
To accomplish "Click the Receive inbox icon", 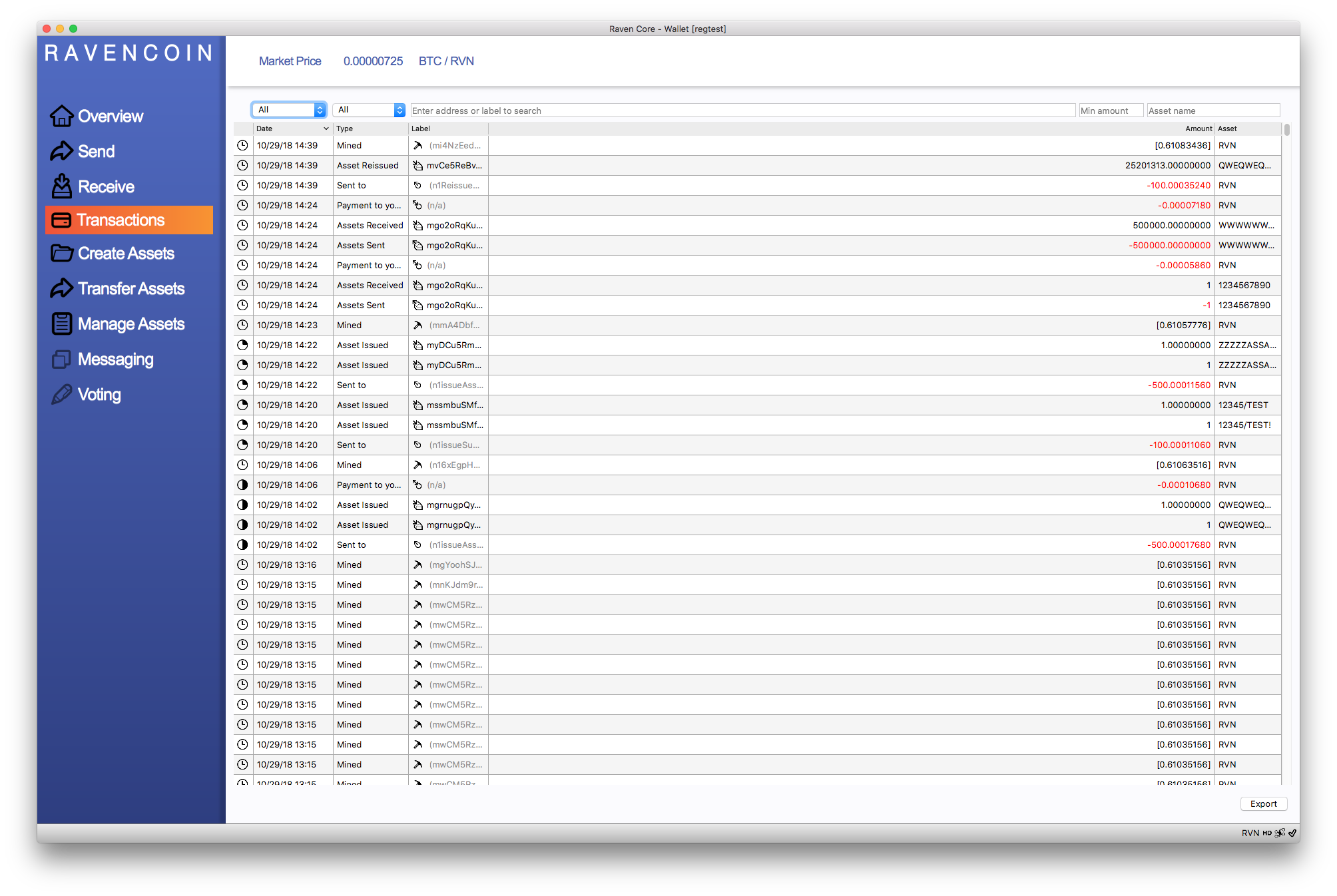I will coord(61,186).
